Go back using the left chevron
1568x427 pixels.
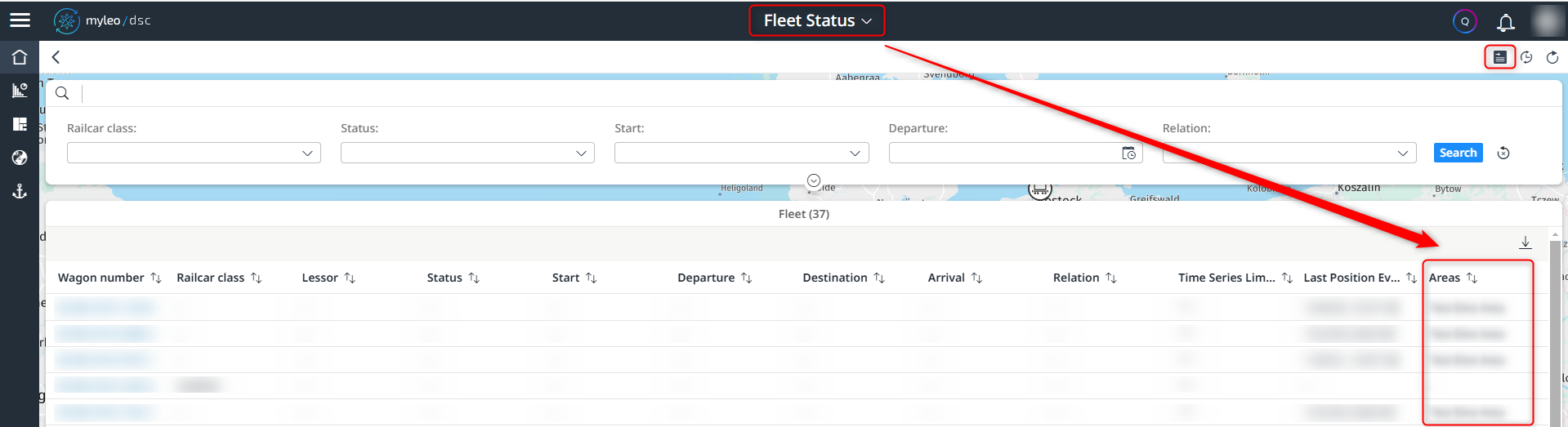pos(56,57)
